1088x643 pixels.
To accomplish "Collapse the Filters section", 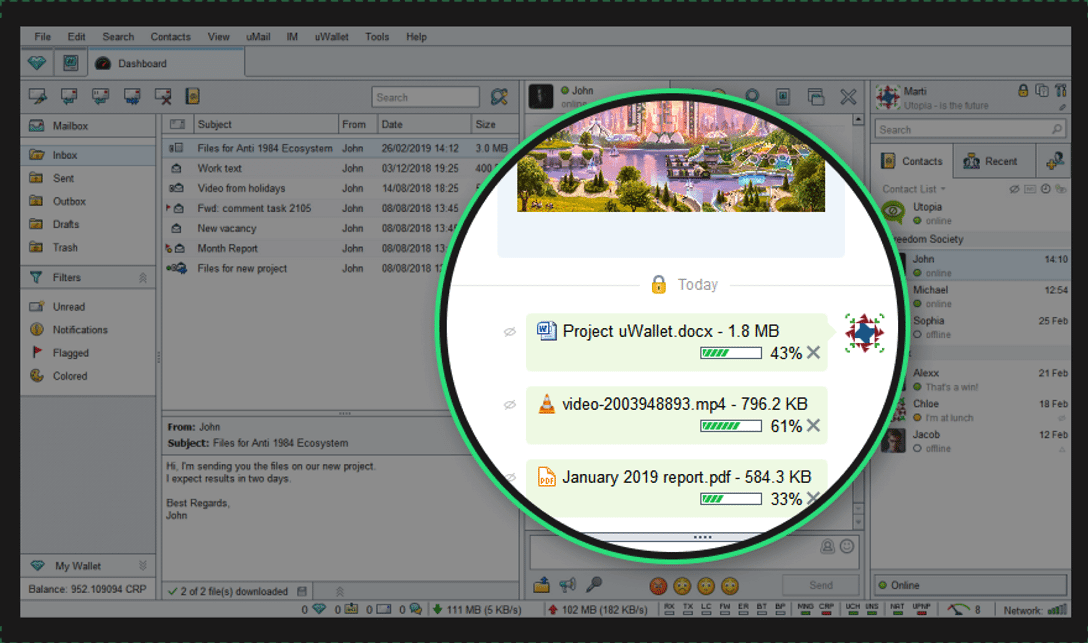I will [x=143, y=277].
